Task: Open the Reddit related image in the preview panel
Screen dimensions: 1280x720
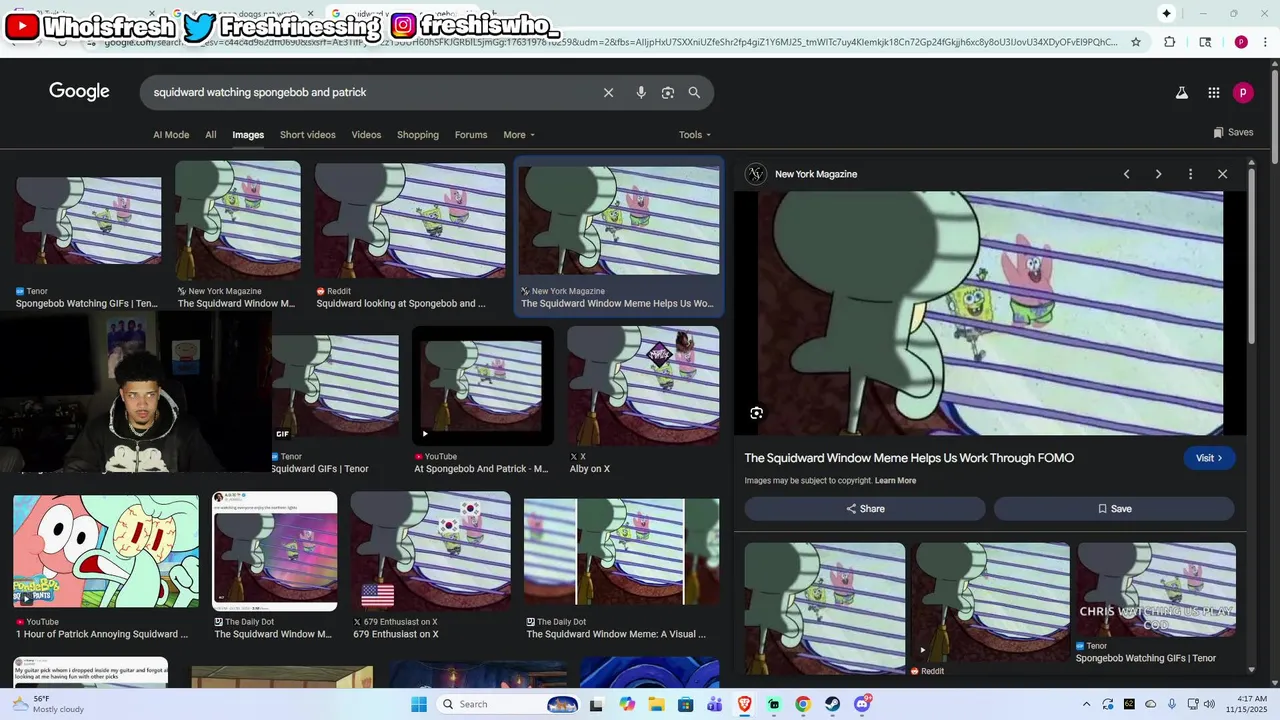Action: (990, 602)
